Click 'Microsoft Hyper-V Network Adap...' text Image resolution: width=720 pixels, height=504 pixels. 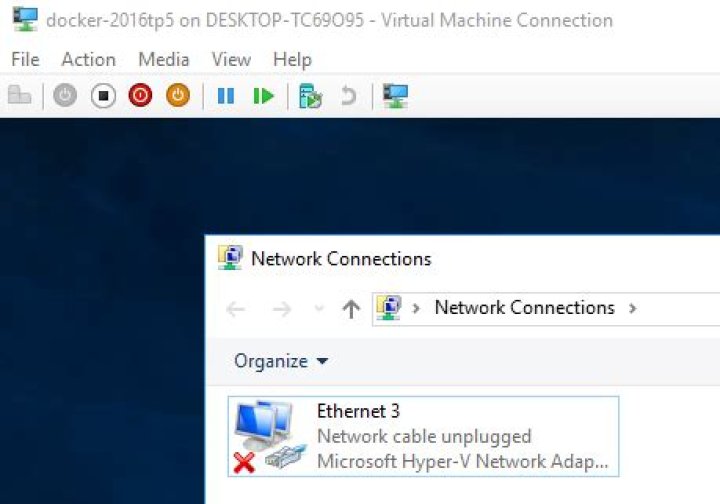(462, 461)
